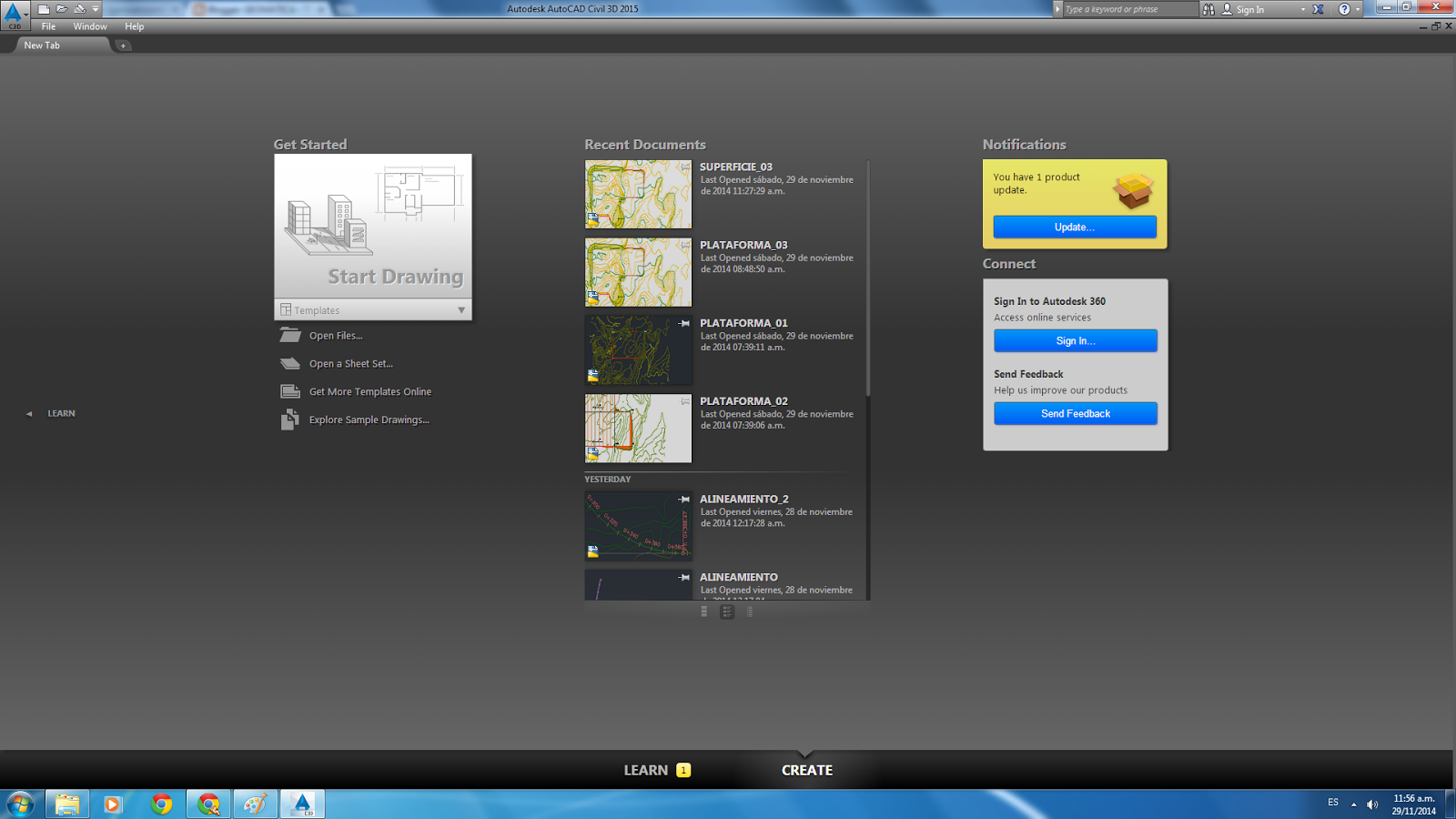Click the Explore Sample Drawings link

(369, 420)
